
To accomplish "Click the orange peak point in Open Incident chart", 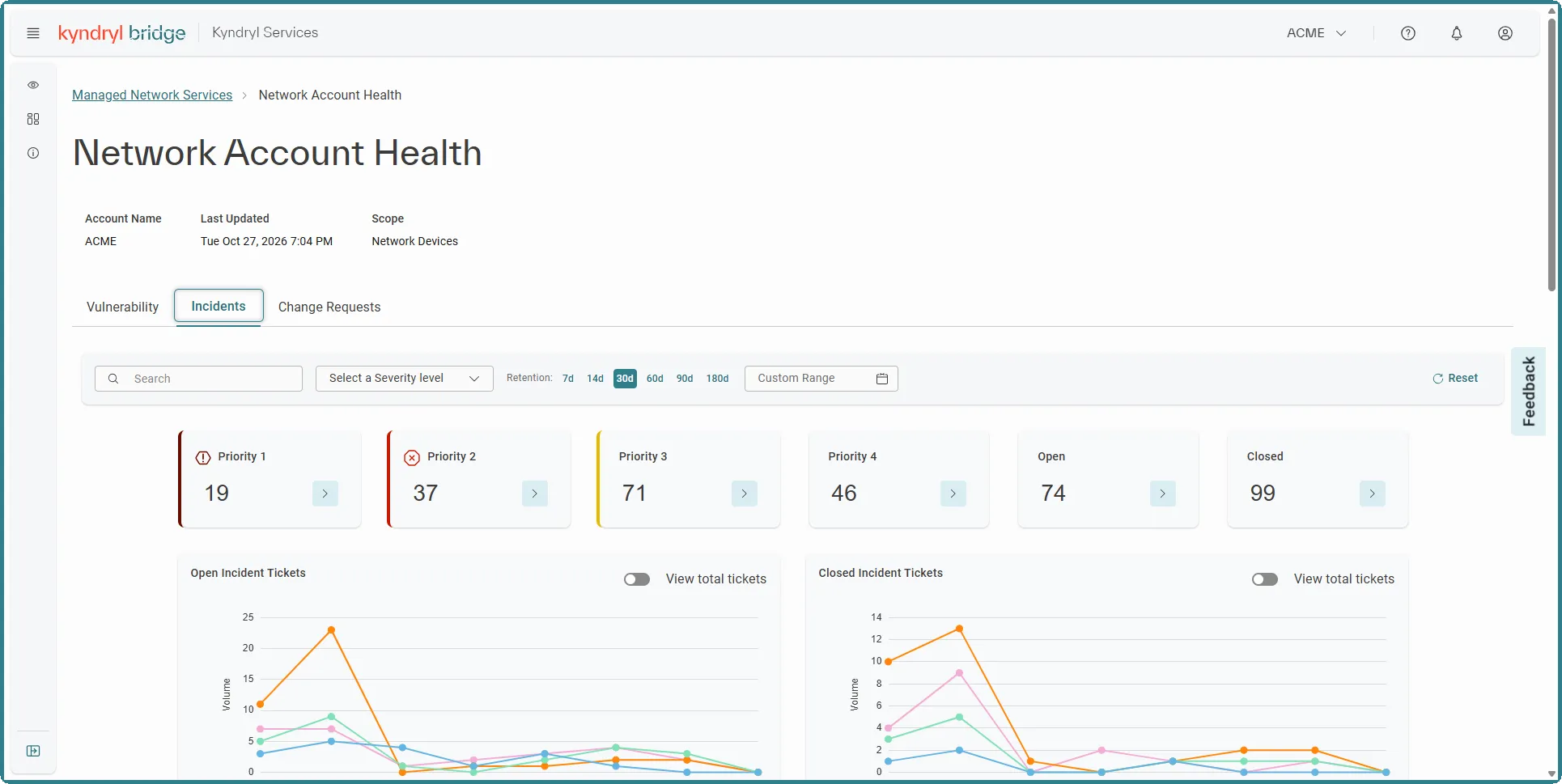I will [331, 630].
